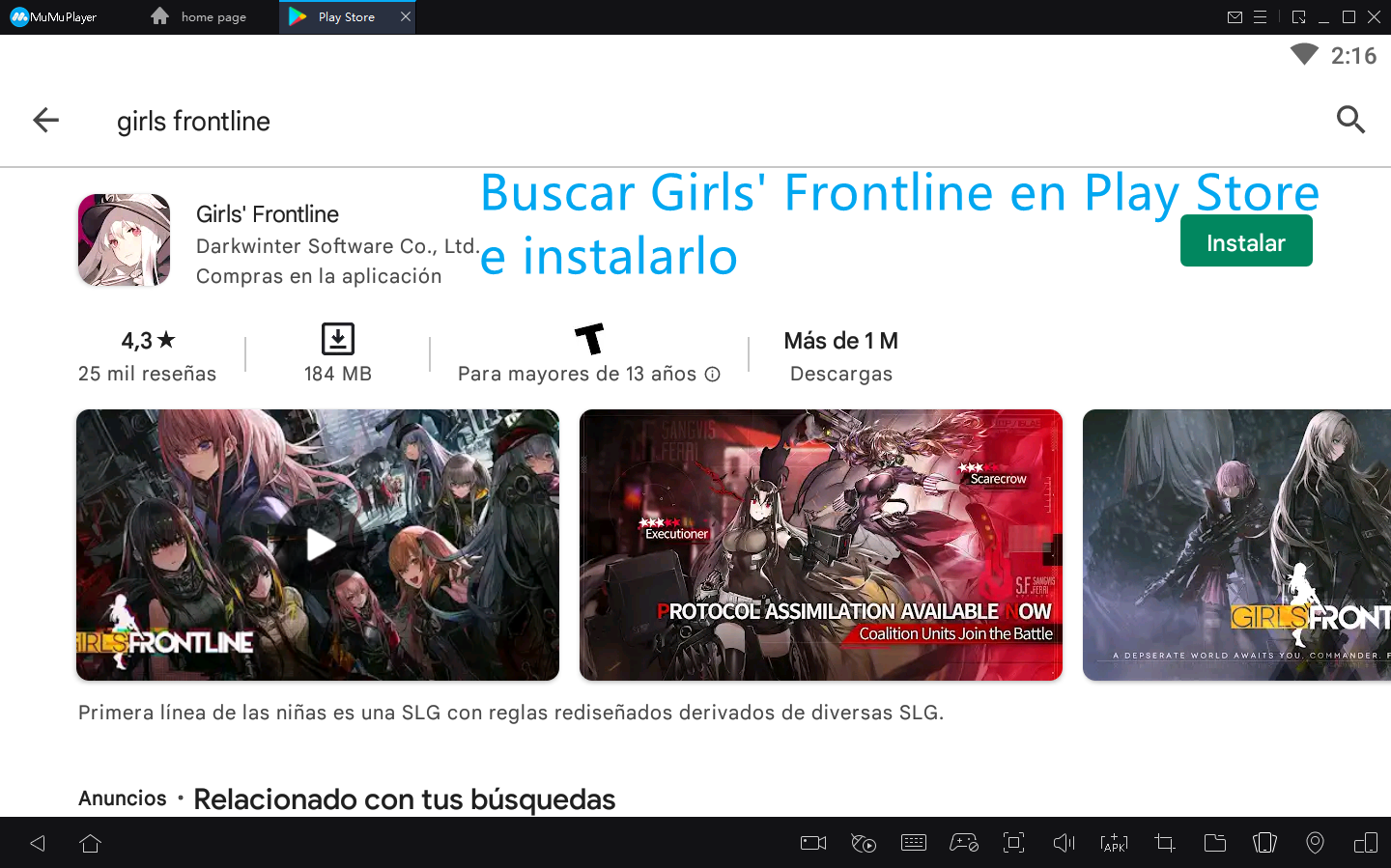The image size is (1391, 868).
Task: Go back using the Play Store arrow
Action: pyautogui.click(x=45, y=121)
